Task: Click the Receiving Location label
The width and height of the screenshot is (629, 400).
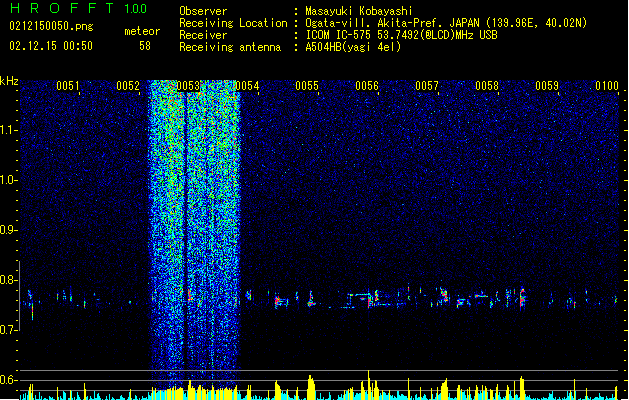Action: pyautogui.click(x=233, y=23)
